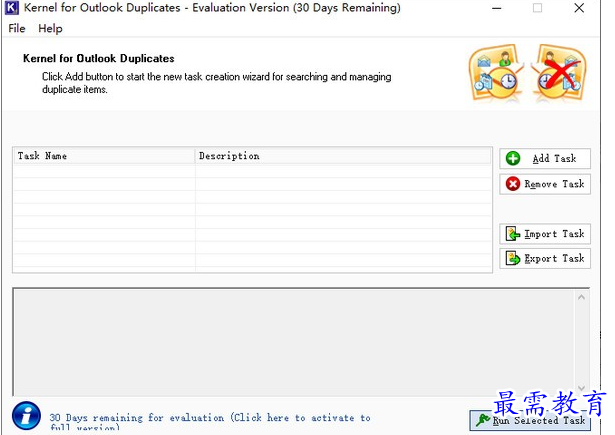Minimize the Kernel for Outlook Duplicates window

(497, 8)
